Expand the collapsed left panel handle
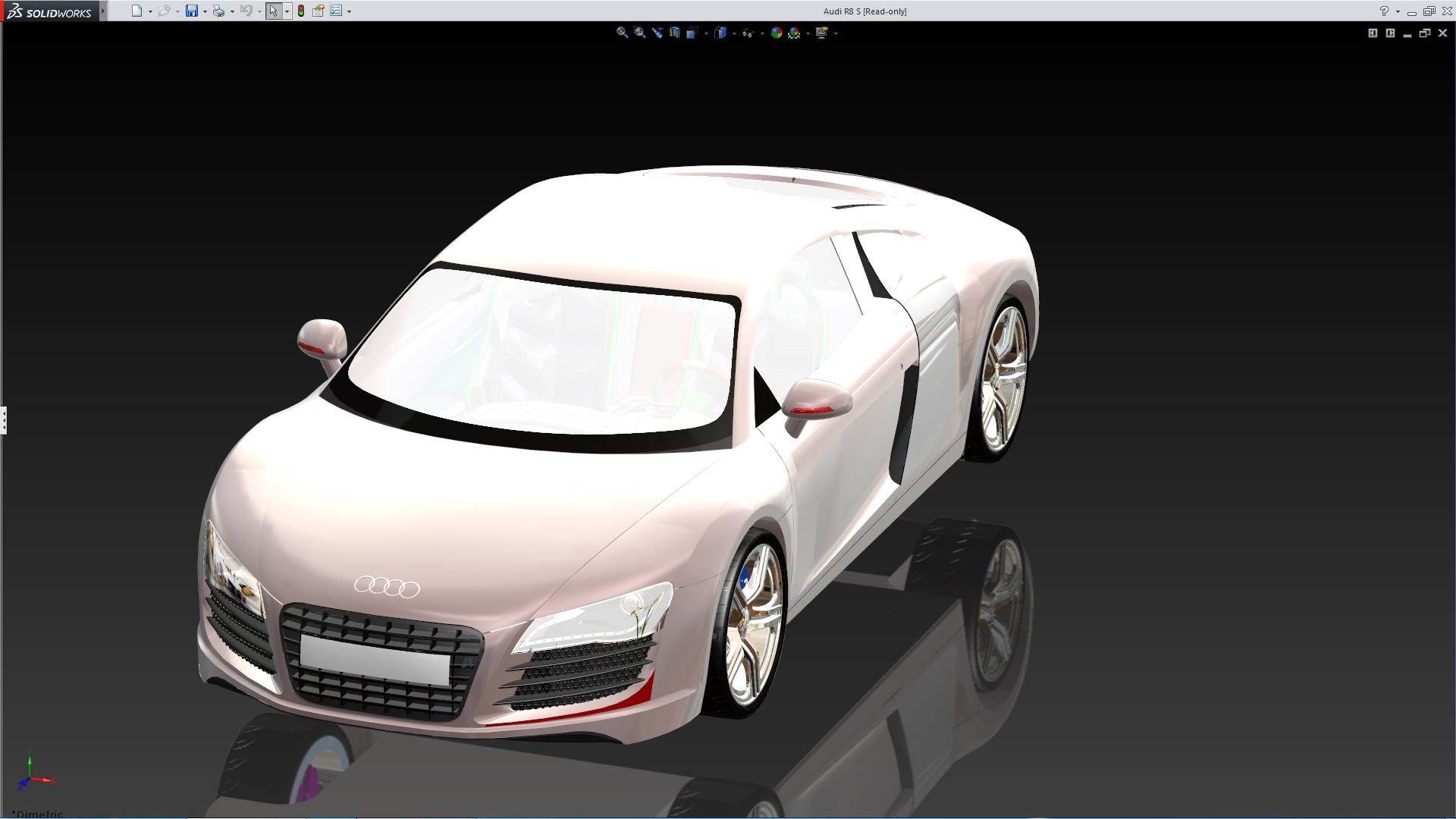The image size is (1456, 819). point(4,420)
